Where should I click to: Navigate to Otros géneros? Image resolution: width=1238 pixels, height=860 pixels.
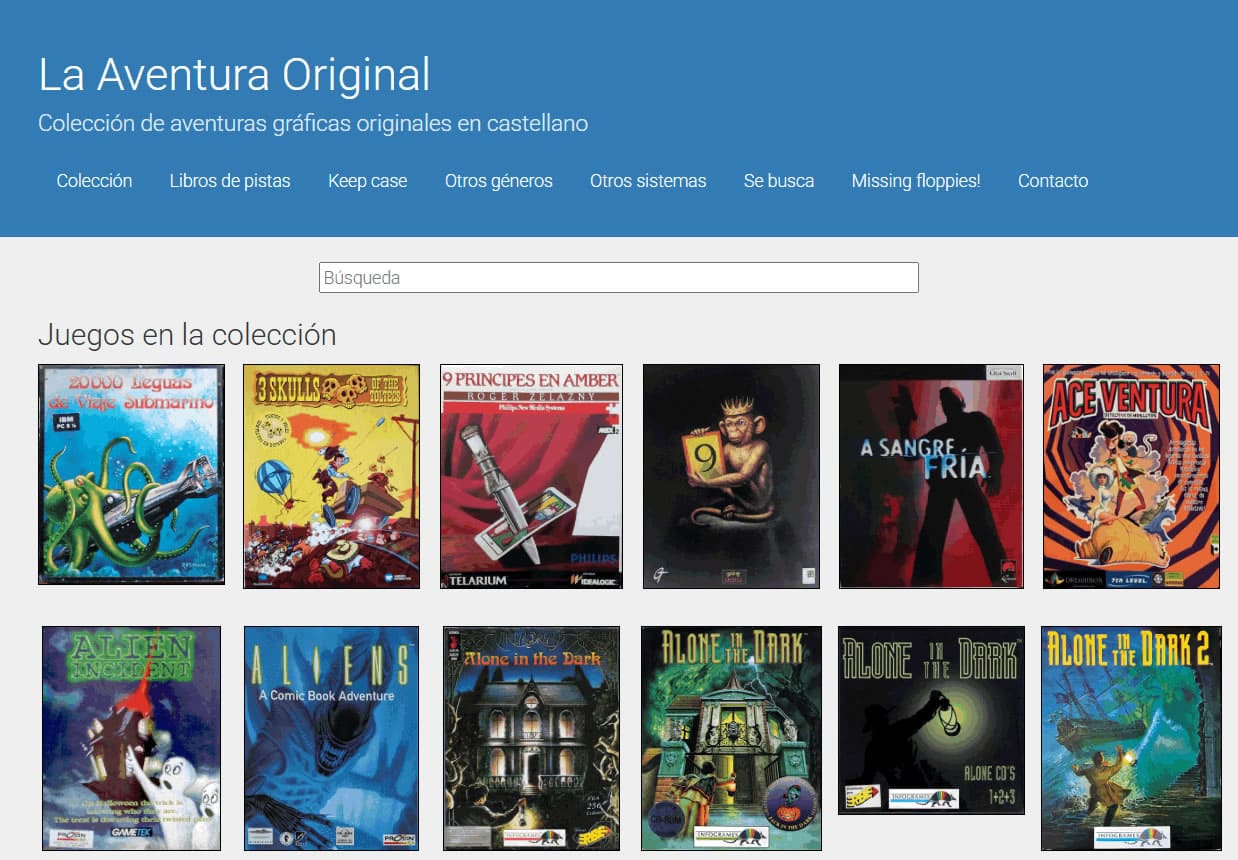(498, 181)
